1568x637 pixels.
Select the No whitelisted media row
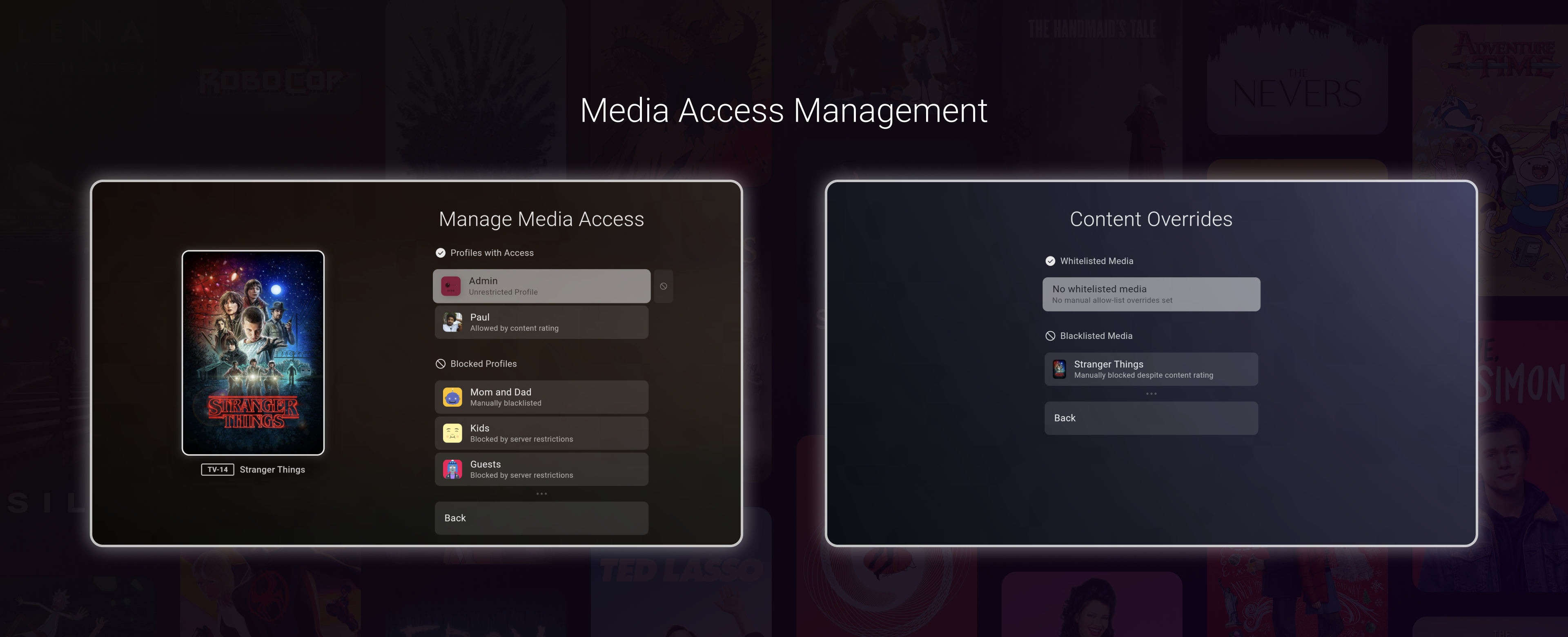pos(1151,294)
